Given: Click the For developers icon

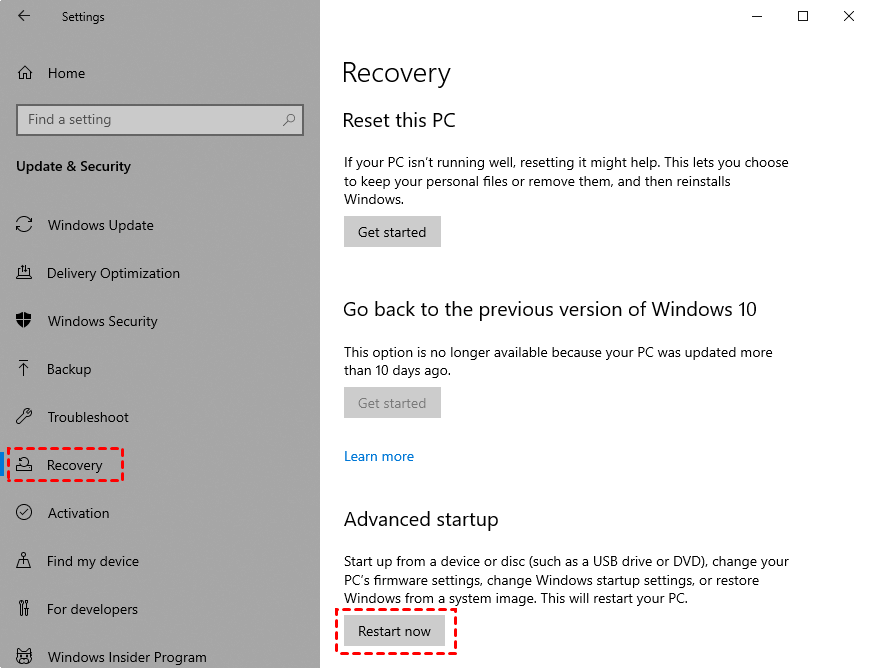Looking at the screenshot, I should point(25,609).
